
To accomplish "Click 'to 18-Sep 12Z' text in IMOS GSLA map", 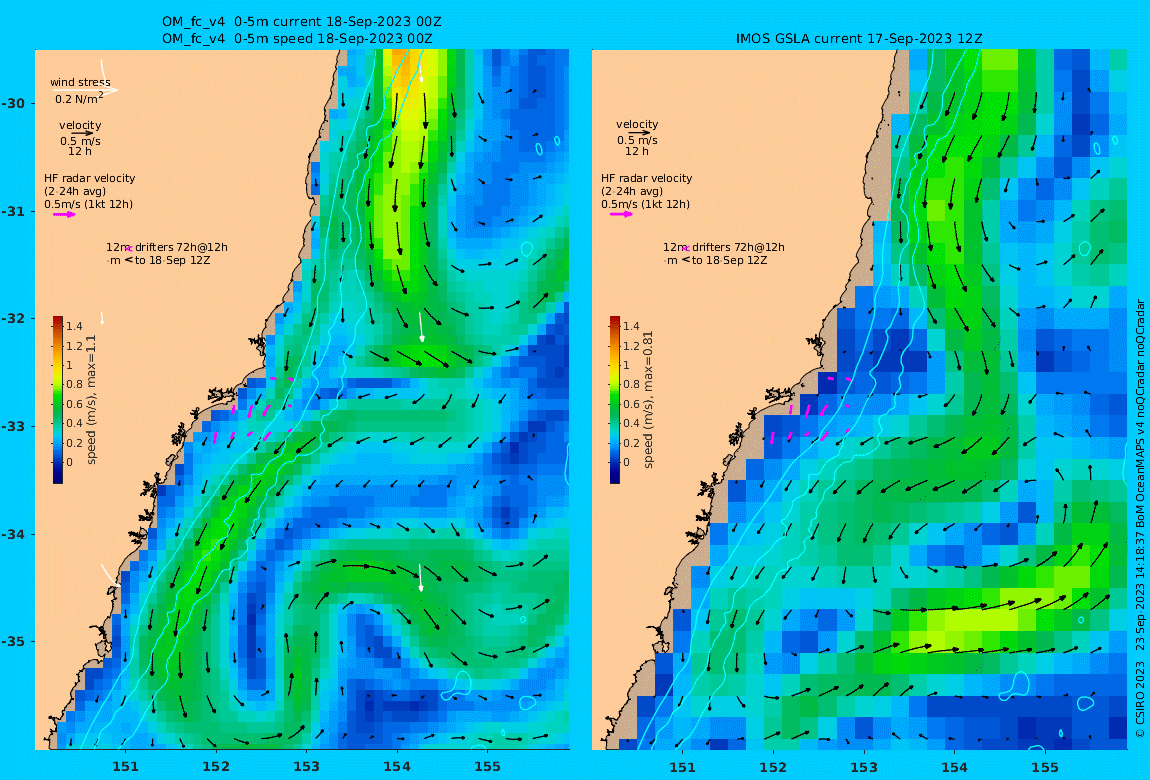I will click(x=730, y=260).
